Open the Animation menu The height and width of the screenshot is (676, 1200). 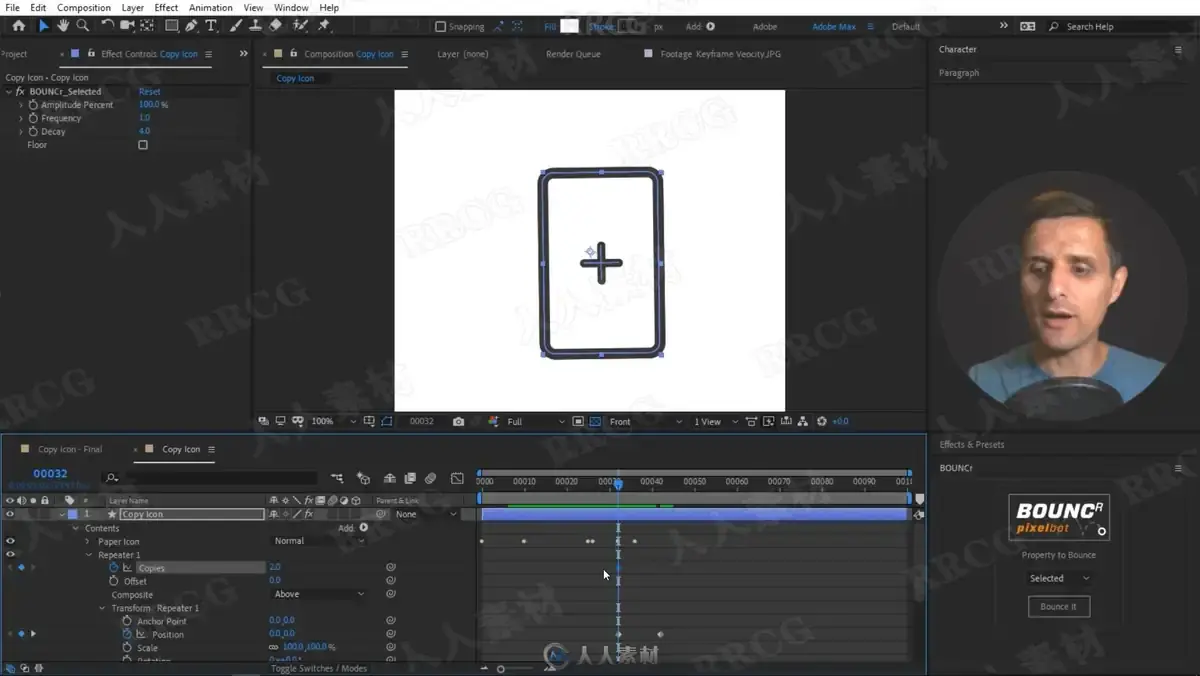tap(210, 7)
